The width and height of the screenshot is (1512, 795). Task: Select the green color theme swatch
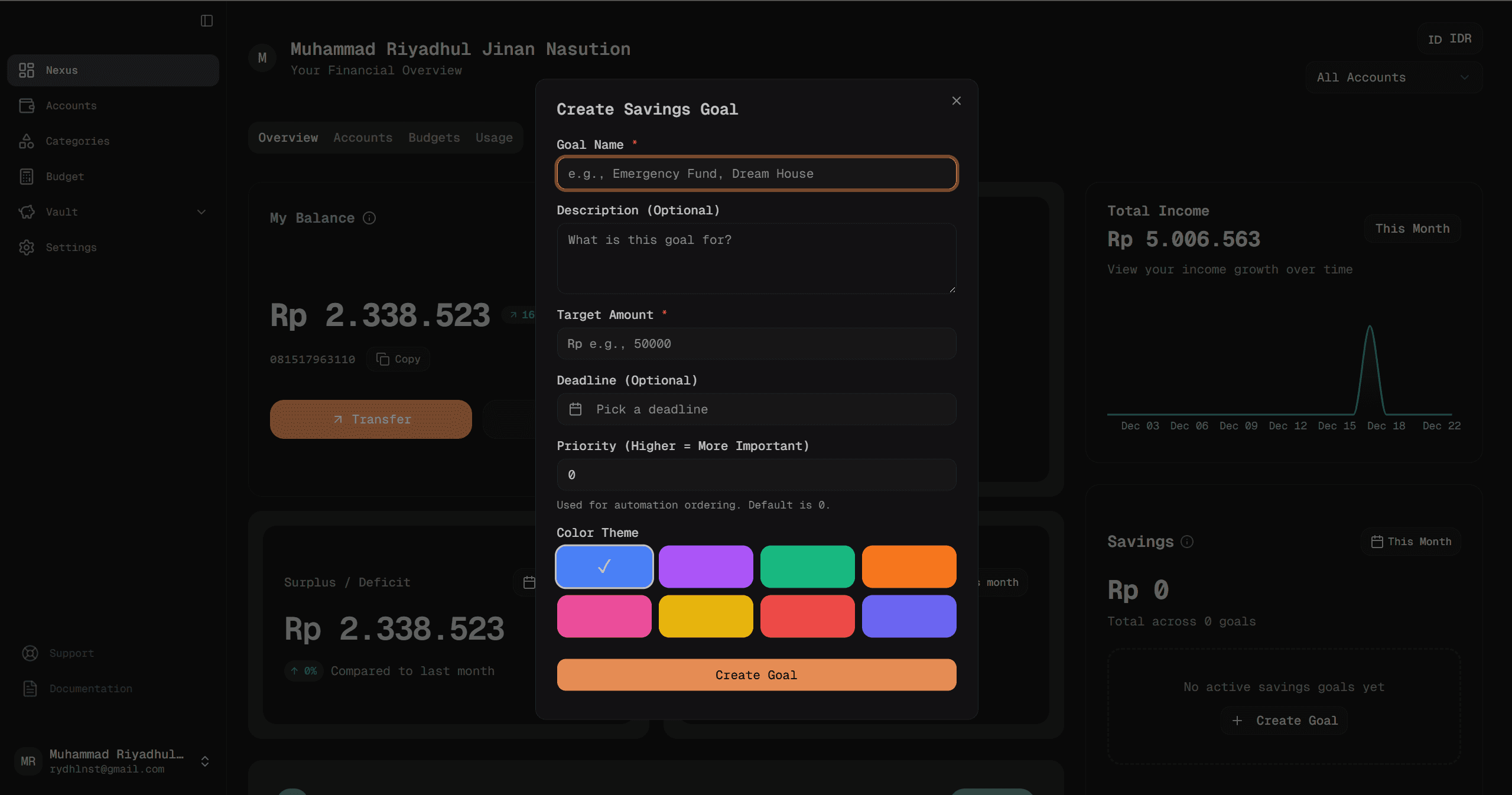(807, 566)
